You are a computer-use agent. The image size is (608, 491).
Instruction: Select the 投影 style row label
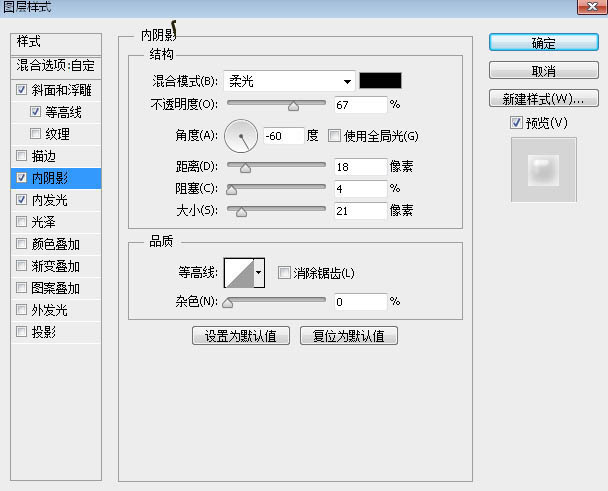tap(44, 332)
